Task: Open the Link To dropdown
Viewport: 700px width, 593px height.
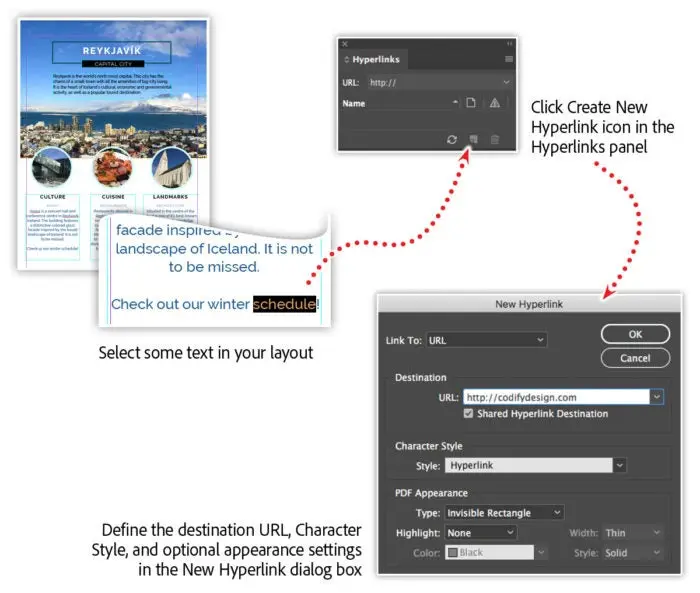Action: [x=487, y=340]
